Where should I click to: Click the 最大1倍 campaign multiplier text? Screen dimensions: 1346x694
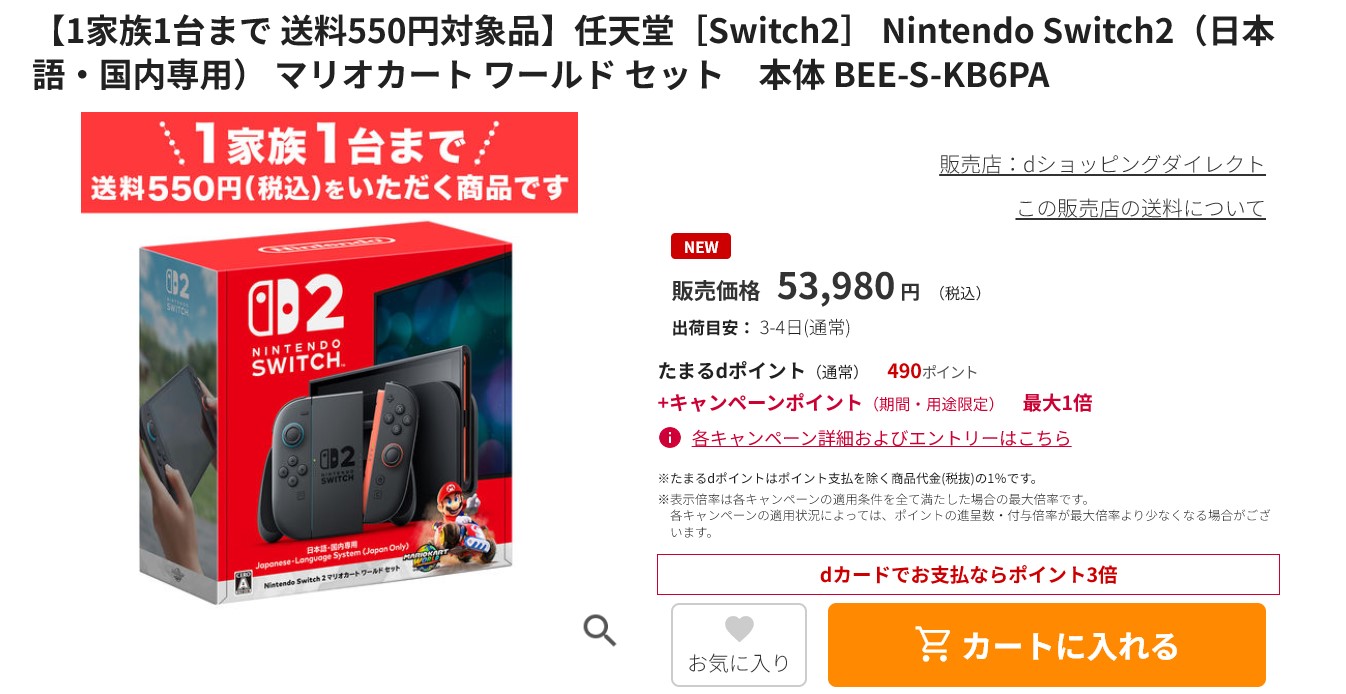point(1057,403)
